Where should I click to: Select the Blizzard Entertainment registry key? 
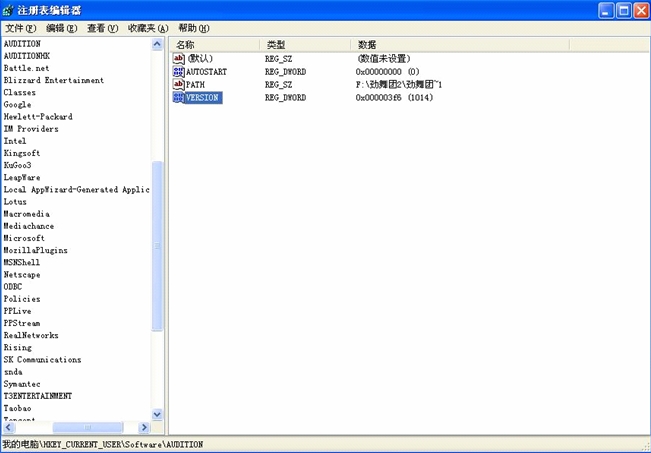(53, 80)
